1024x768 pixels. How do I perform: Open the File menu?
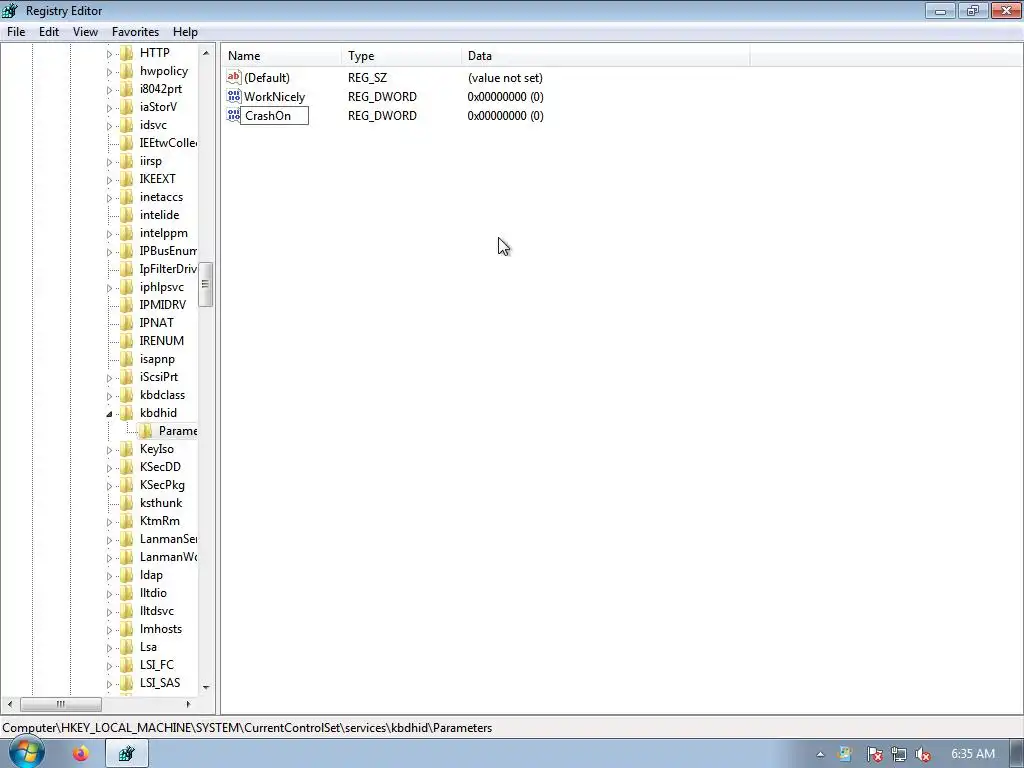tap(16, 32)
